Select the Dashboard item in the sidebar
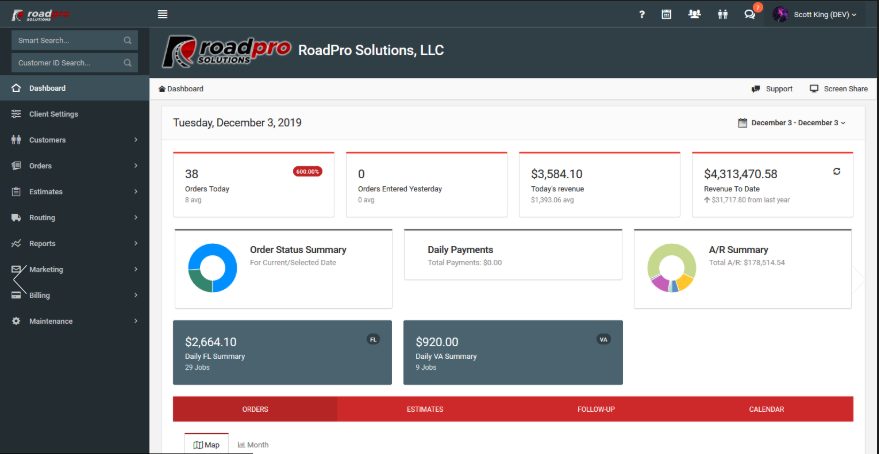Screen dimensions: 879x454 click(x=75, y=88)
